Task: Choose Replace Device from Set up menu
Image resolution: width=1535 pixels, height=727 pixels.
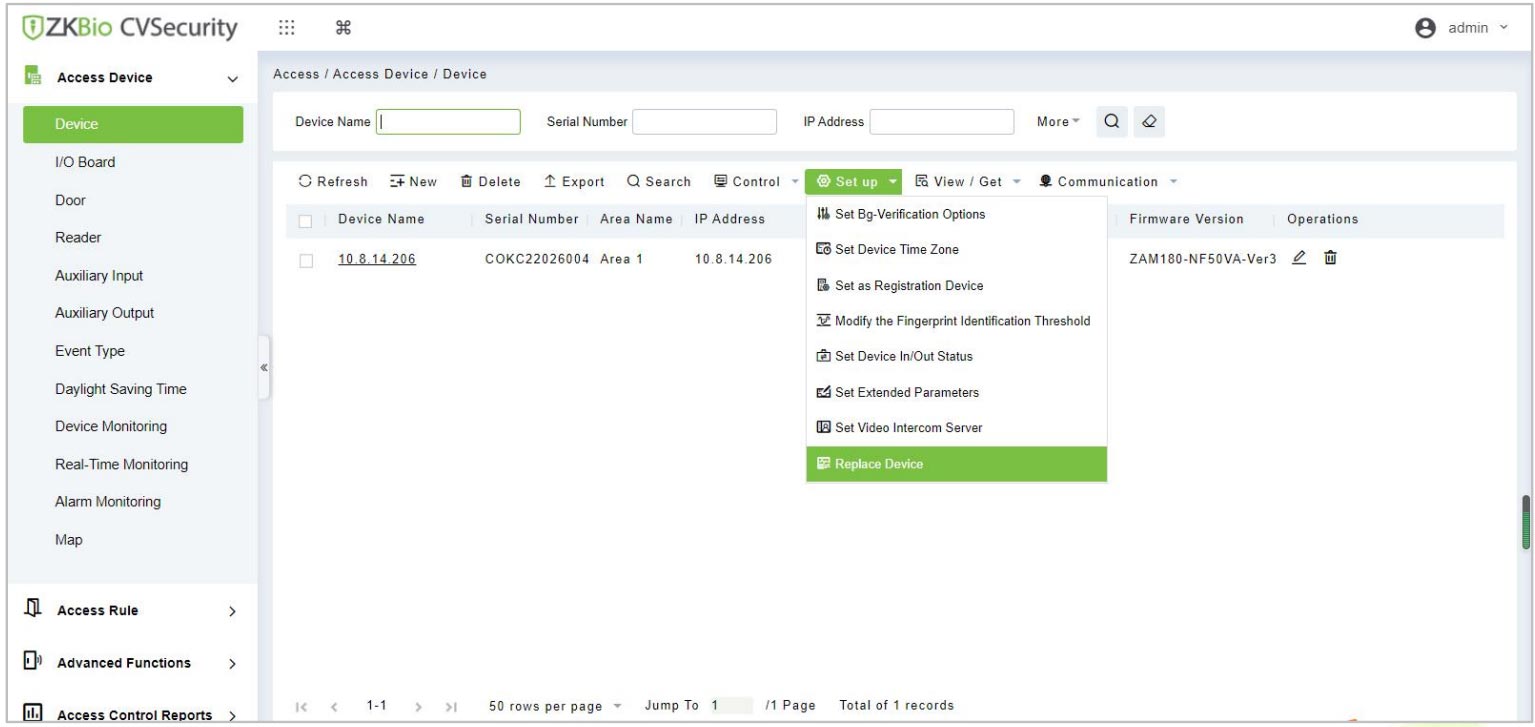Action: pyautogui.click(x=956, y=464)
